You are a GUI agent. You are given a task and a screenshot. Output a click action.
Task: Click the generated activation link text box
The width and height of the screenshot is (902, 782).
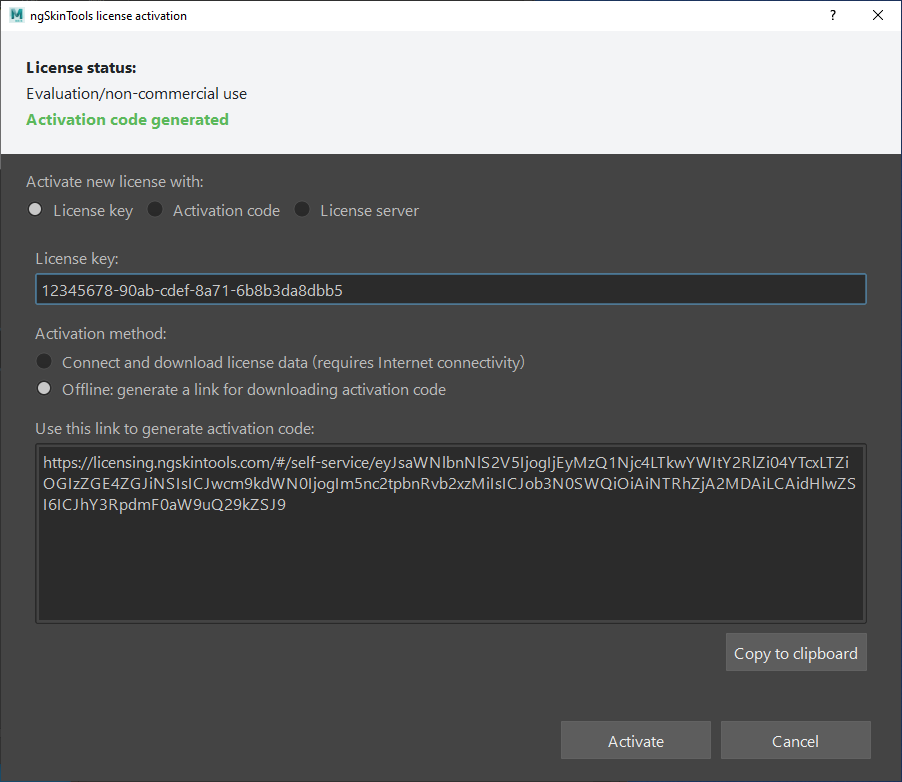(x=450, y=533)
